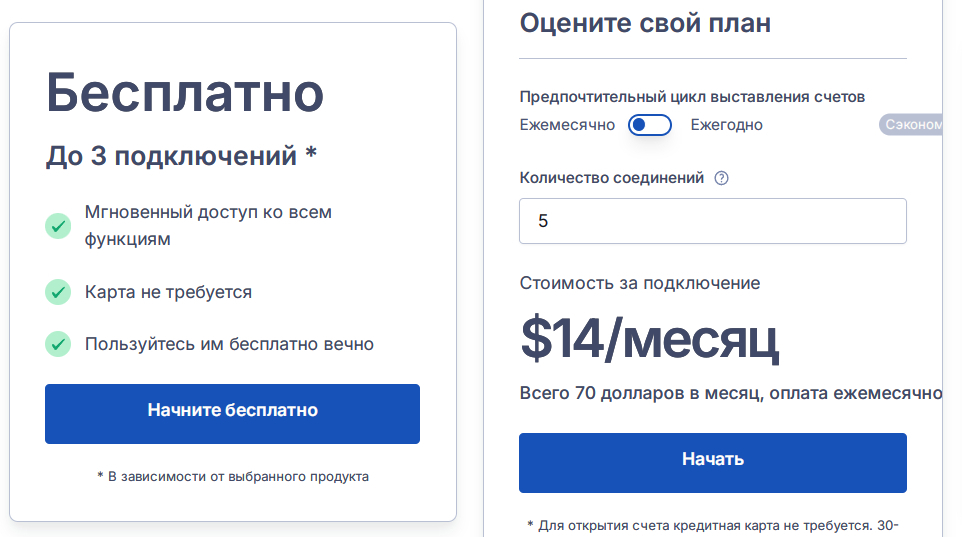Click the Предпочтительный цикл выставления счетов label
The height and width of the screenshot is (537, 962).
point(692,97)
